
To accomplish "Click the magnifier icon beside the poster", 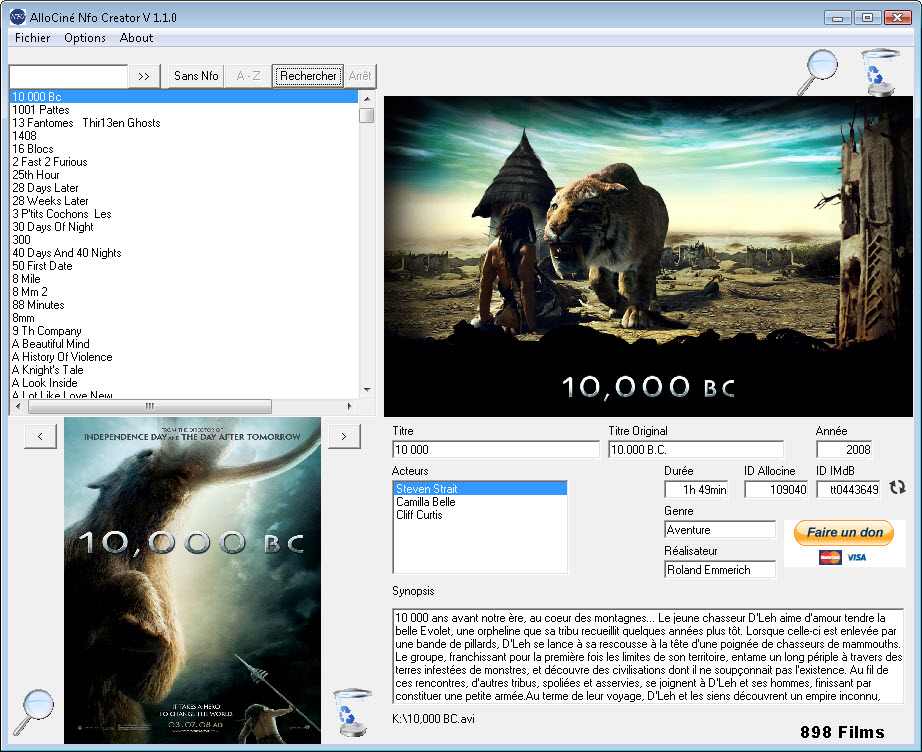I will tap(34, 711).
